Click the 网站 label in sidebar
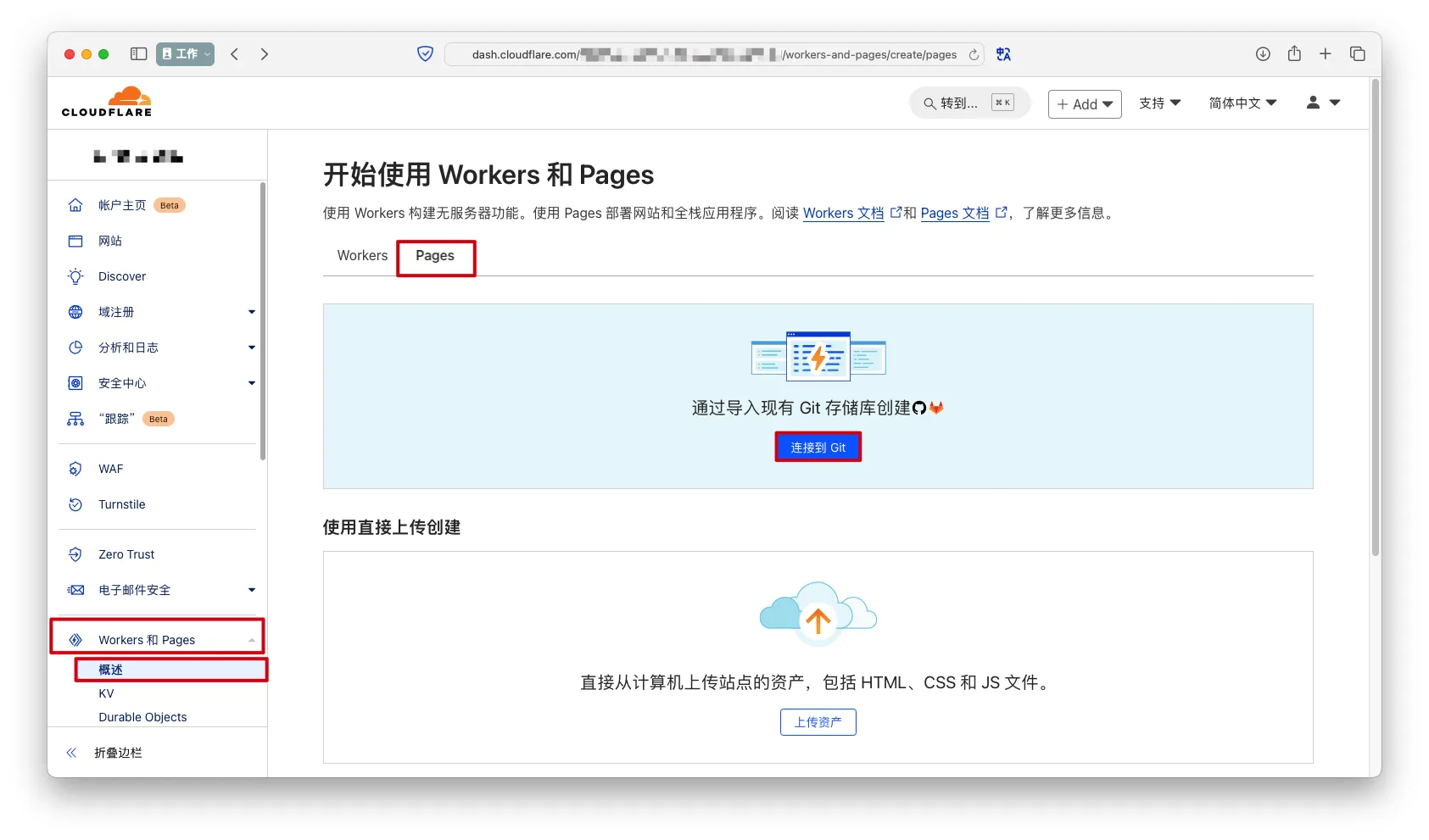 point(110,241)
